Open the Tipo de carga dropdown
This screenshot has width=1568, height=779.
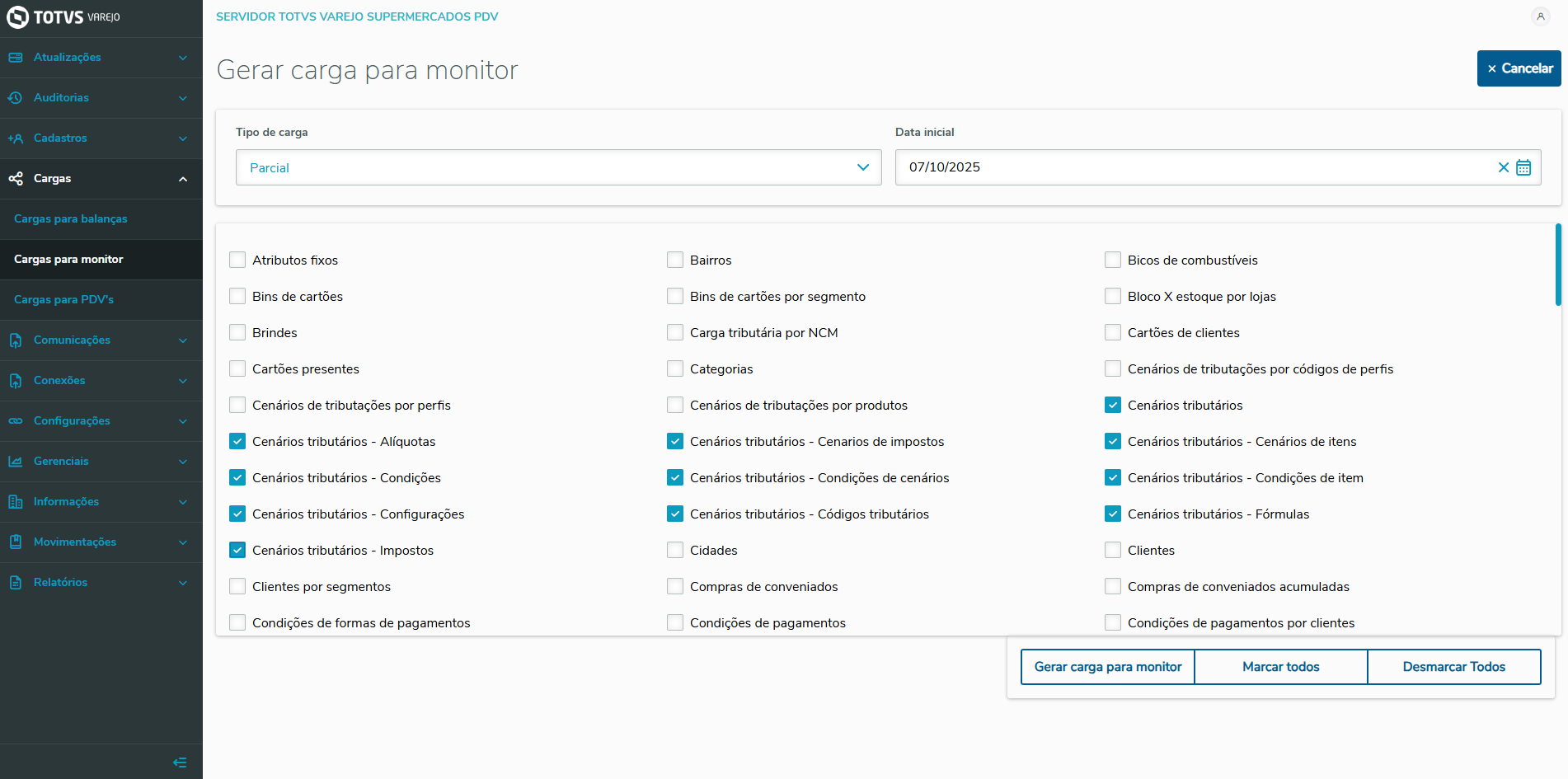pyautogui.click(x=558, y=167)
